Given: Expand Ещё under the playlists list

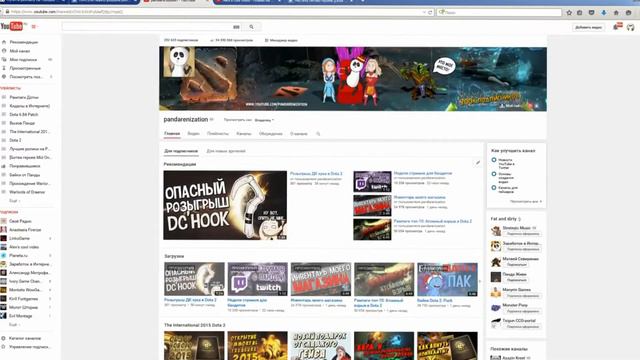Looking at the screenshot, I should click(14, 201).
